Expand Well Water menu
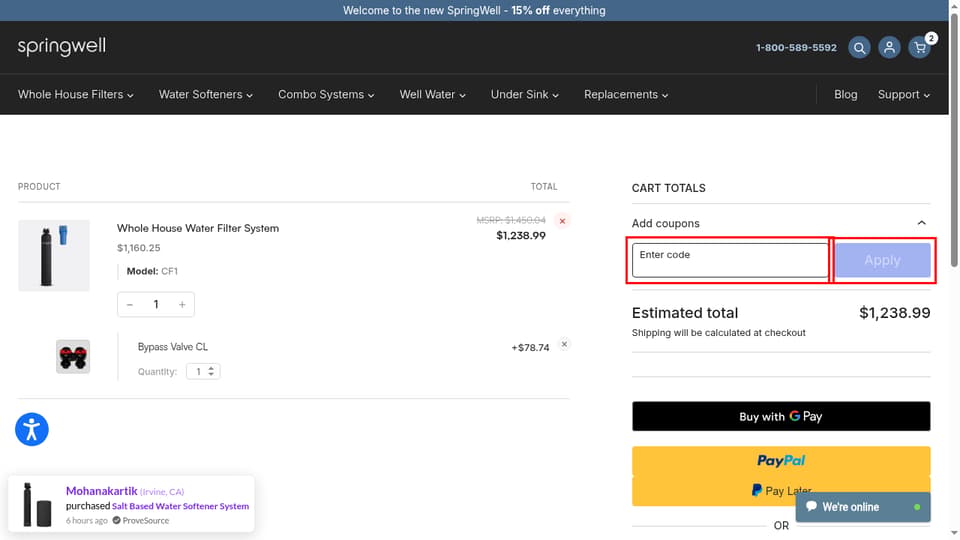 [x=433, y=94]
